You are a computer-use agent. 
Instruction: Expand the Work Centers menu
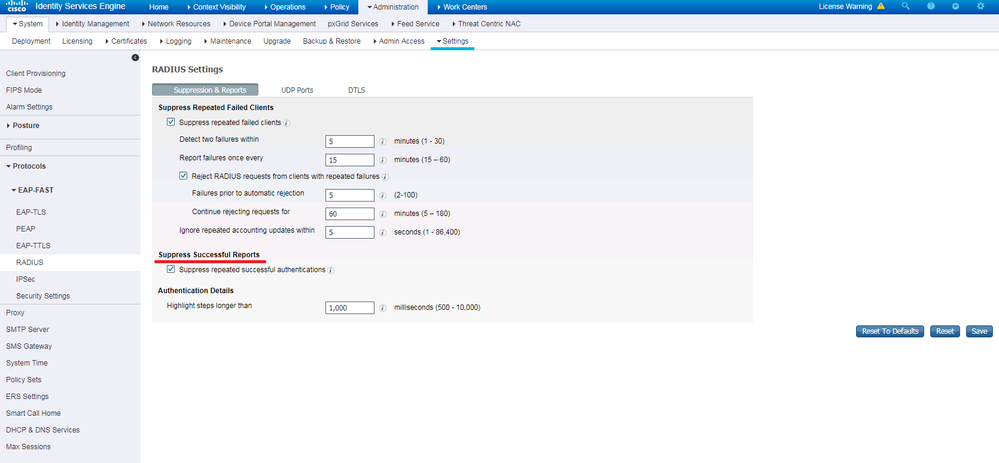pos(462,7)
